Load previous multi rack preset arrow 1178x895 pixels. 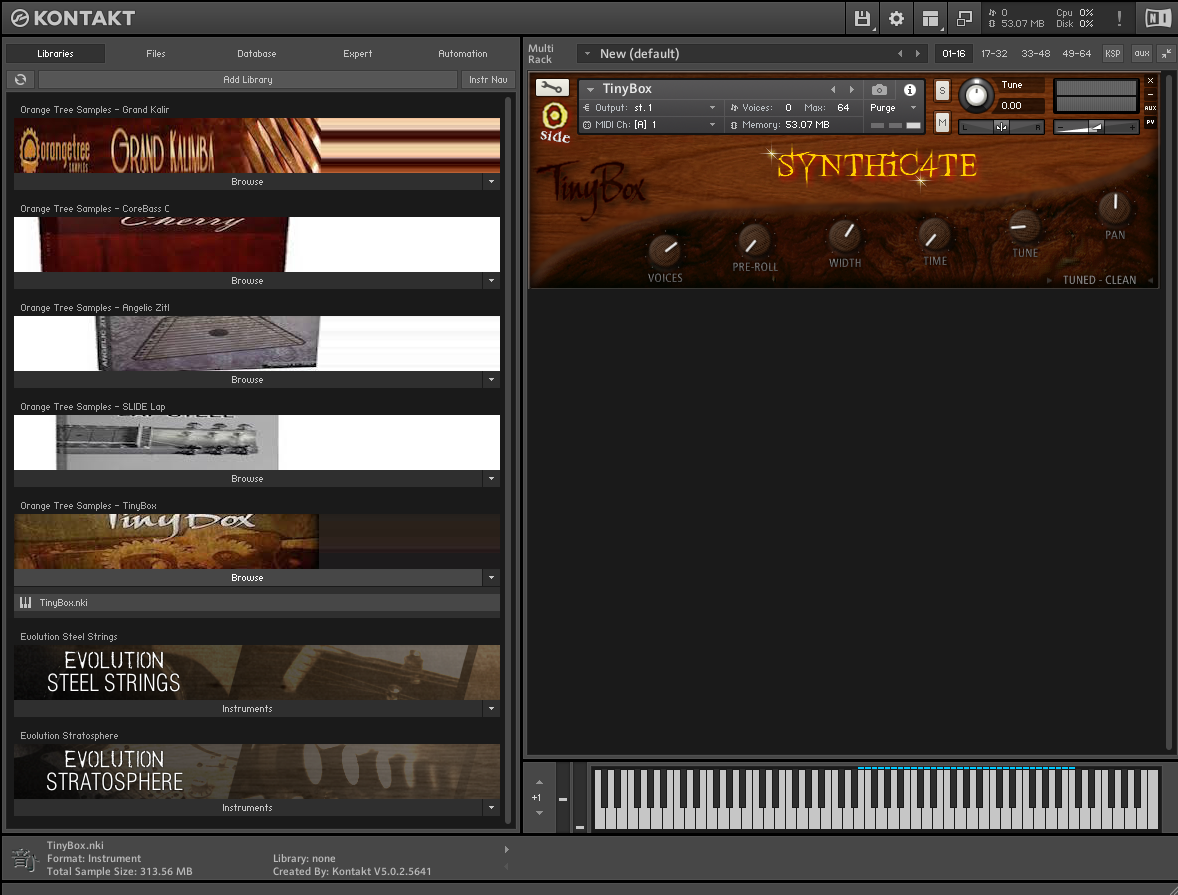pos(900,53)
